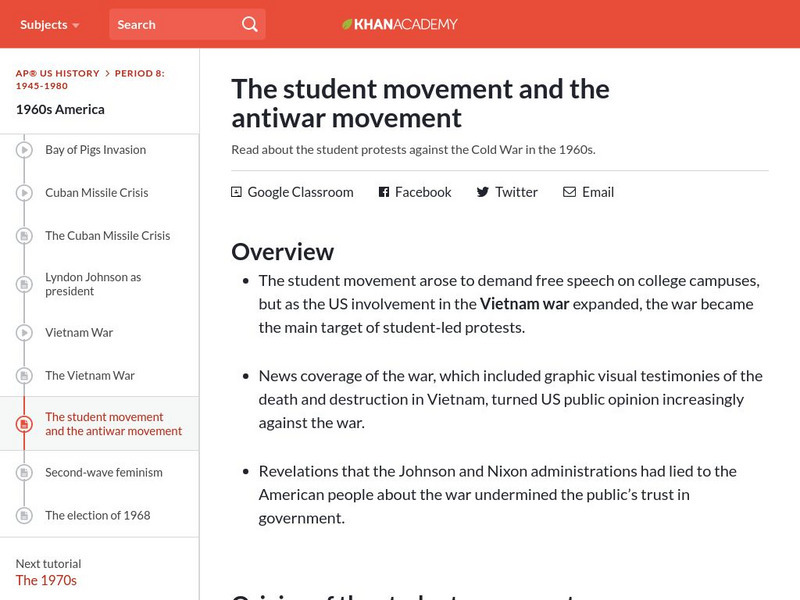The height and width of the screenshot is (600, 800).
Task: Click the Second-wave feminism article icon
Action: (24, 472)
